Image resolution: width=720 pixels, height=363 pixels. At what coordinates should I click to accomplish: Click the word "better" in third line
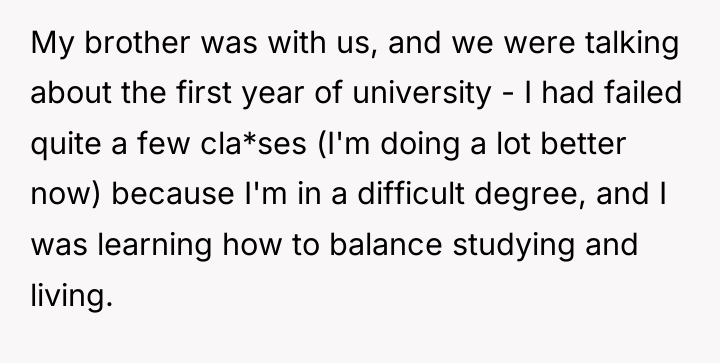(x=583, y=143)
